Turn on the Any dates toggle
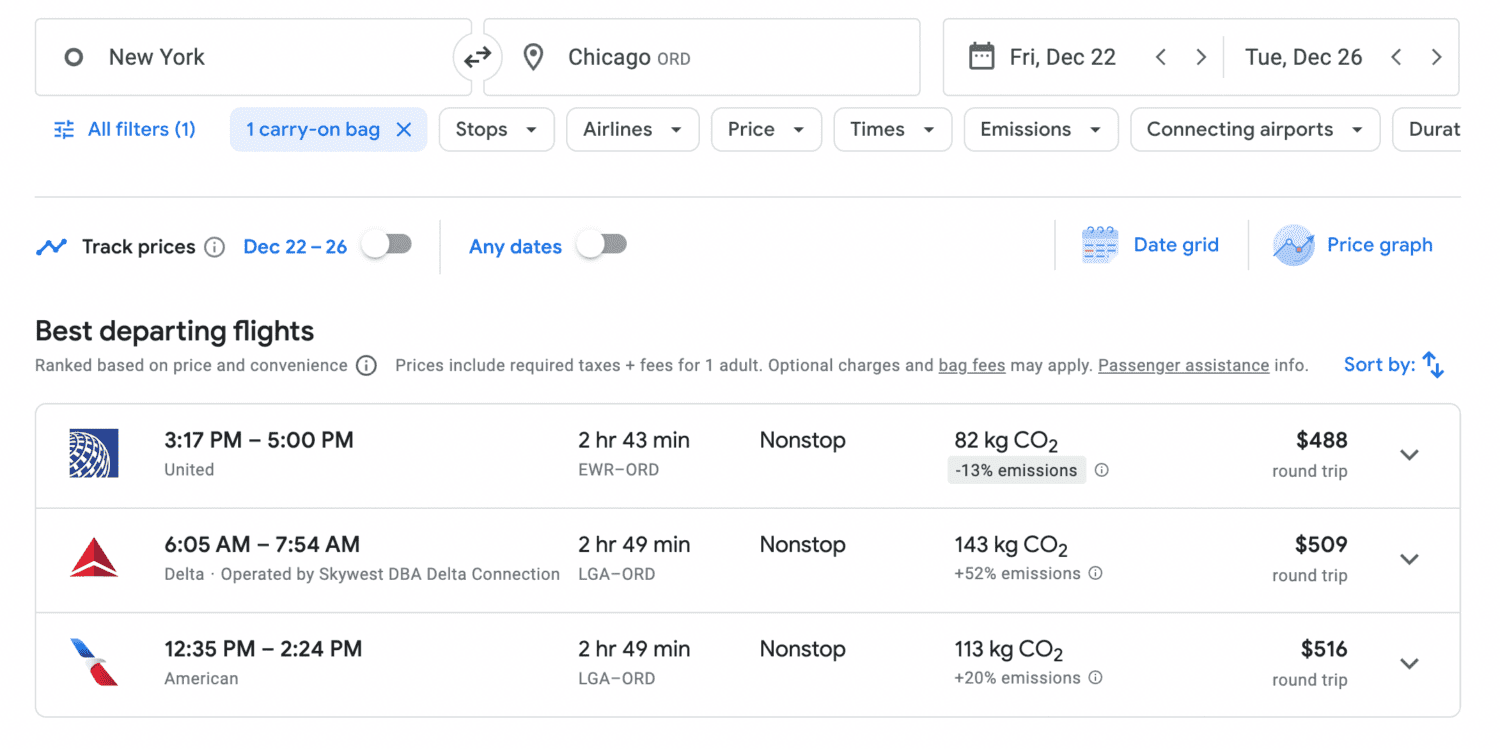This screenshot has height=749, width=1500. (x=602, y=243)
